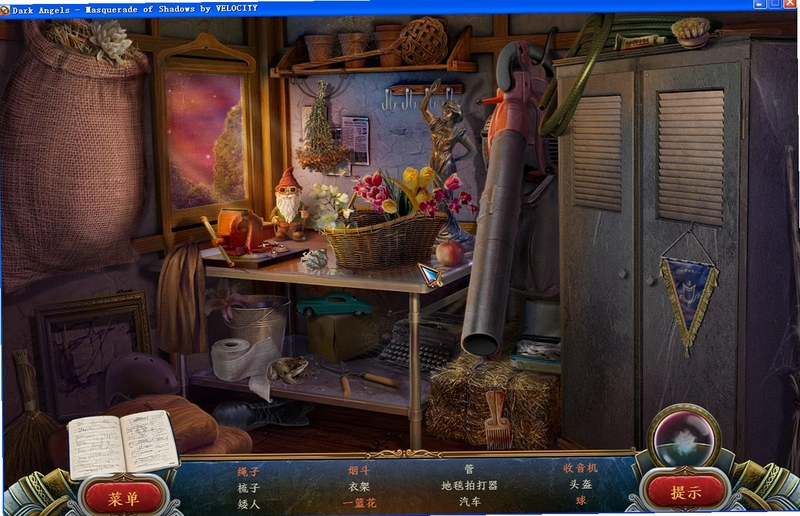Click the word 矮人 in the list
Screen dimensions: 800x516
click(x=248, y=504)
